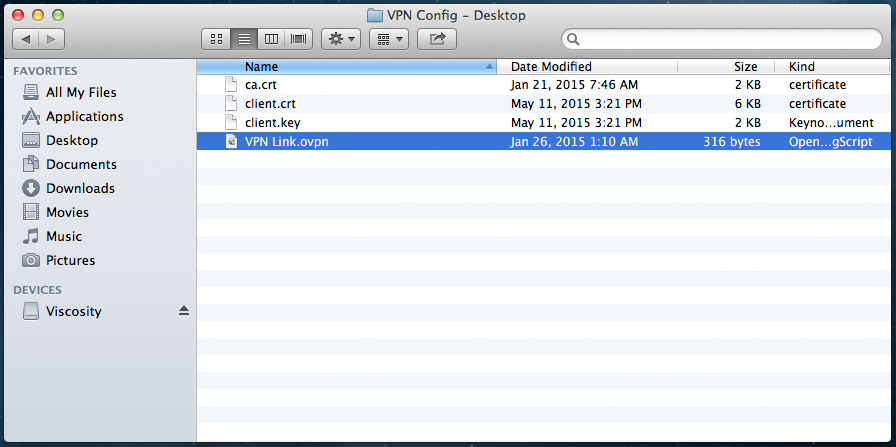Zoom the Finder window with green button
This screenshot has height=447, width=896.
(58, 15)
